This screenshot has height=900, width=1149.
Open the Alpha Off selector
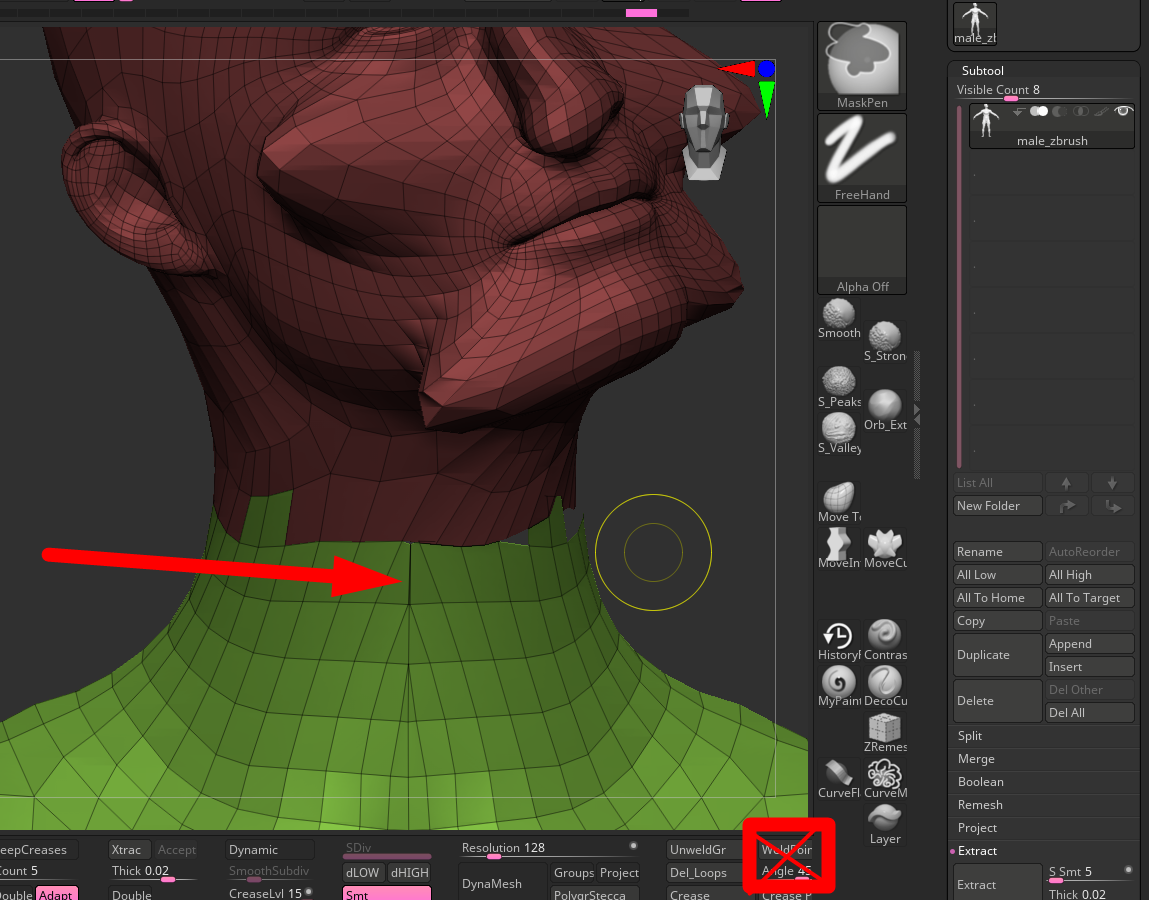point(862,250)
